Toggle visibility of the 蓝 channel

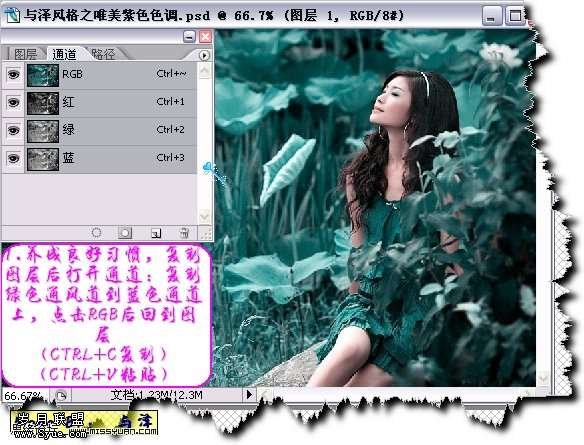tap(13, 158)
